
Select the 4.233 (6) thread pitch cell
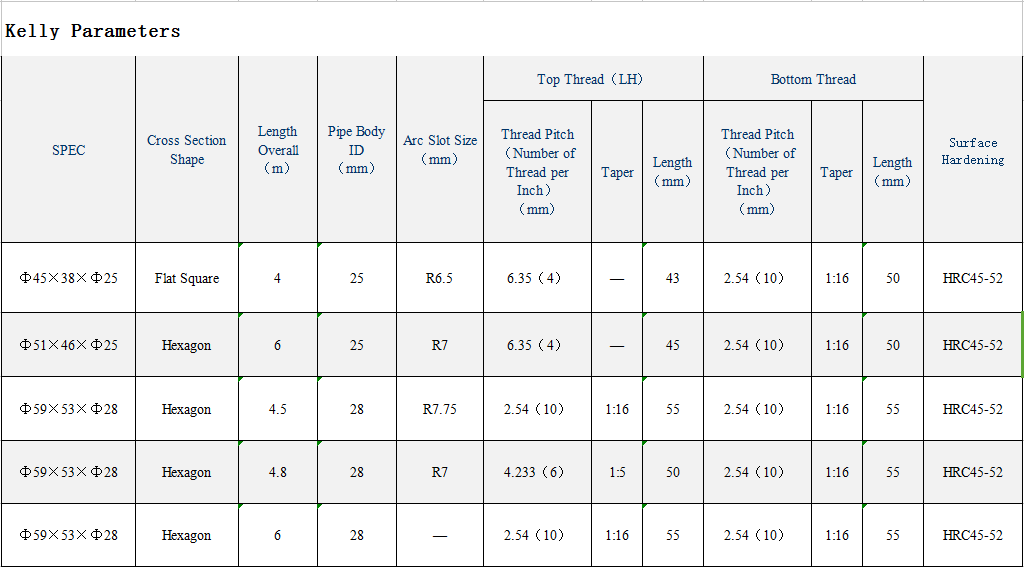click(x=536, y=472)
